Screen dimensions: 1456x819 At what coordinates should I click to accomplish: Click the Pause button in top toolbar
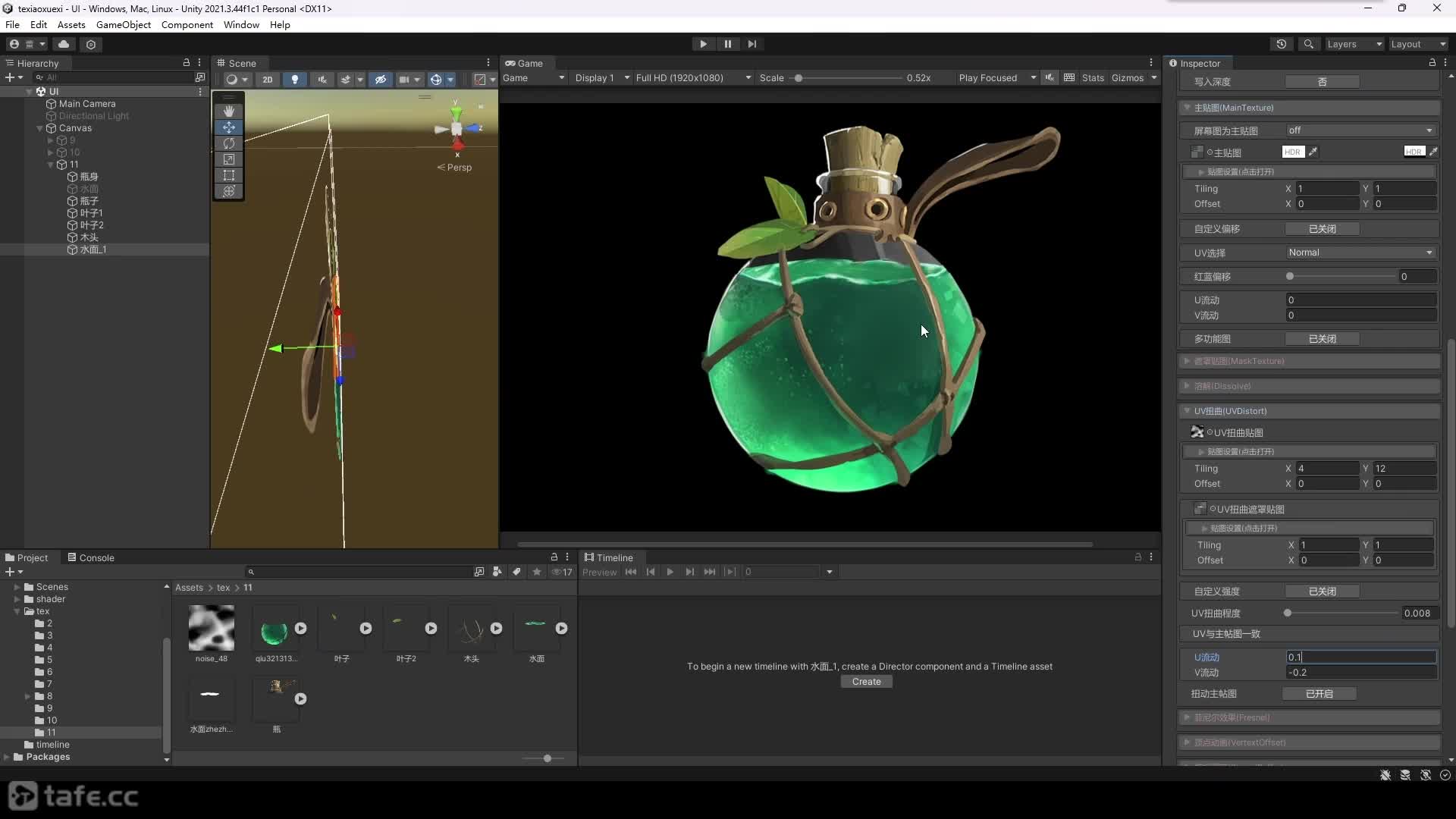tap(728, 44)
